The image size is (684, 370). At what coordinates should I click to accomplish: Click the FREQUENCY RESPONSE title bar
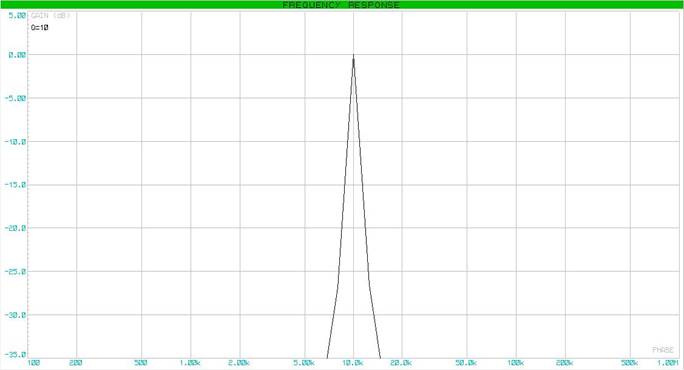coord(342,5)
